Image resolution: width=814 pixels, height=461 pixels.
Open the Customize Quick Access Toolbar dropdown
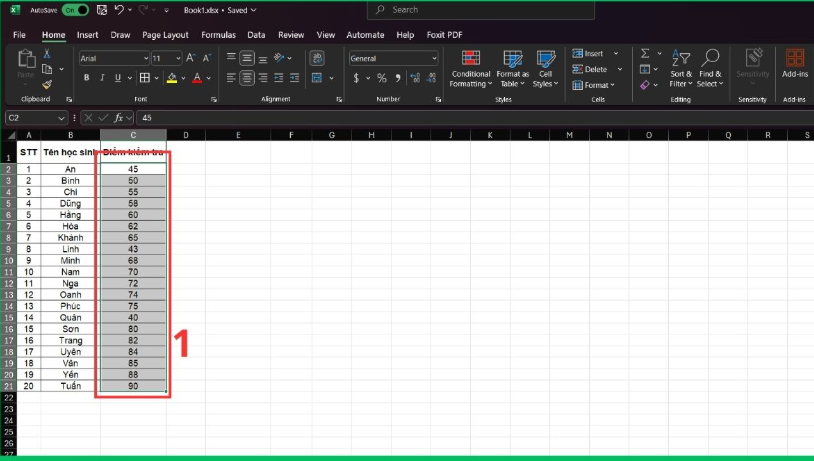[x=166, y=10]
